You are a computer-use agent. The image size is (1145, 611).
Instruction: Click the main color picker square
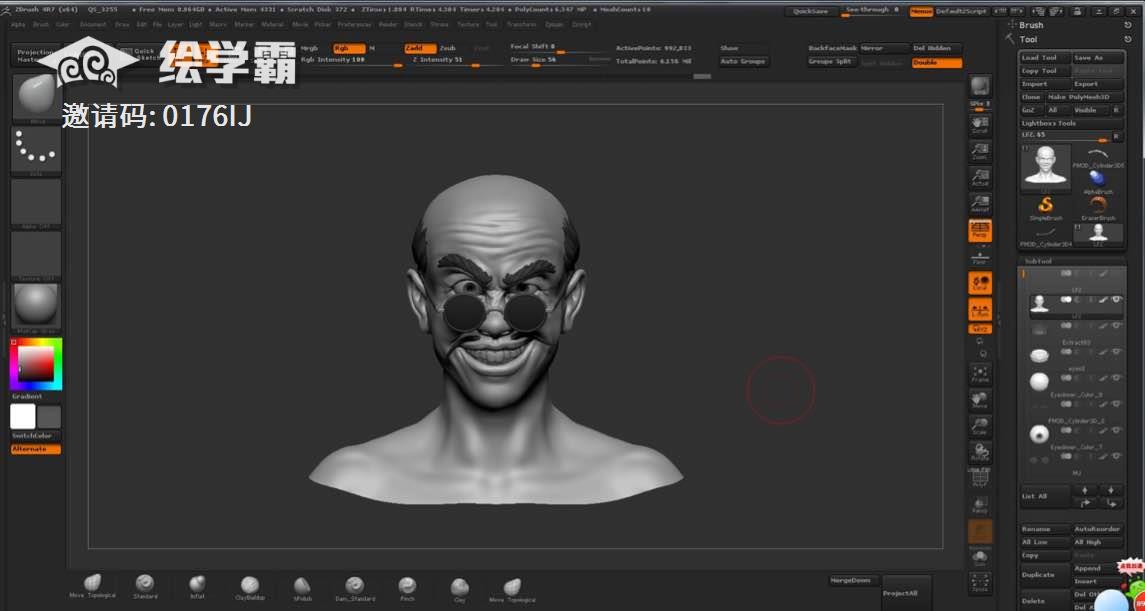tap(36, 364)
